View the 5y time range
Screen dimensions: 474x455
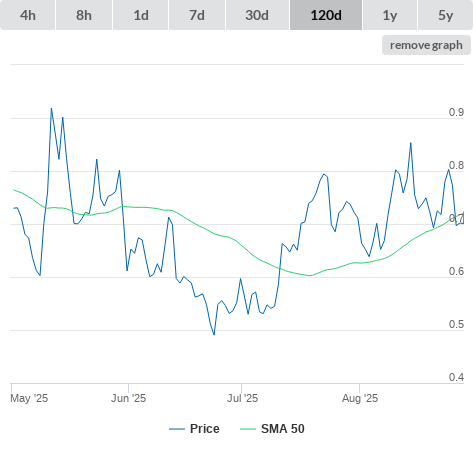coord(445,15)
